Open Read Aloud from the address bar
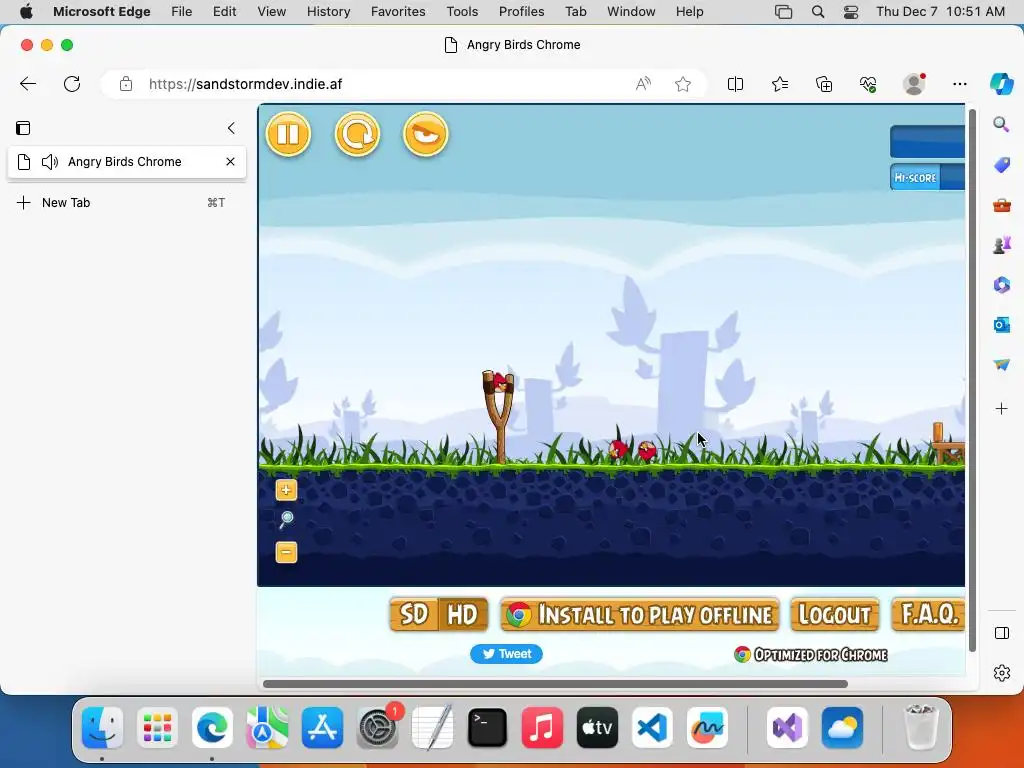Screen dimensions: 1024x768 point(643,84)
